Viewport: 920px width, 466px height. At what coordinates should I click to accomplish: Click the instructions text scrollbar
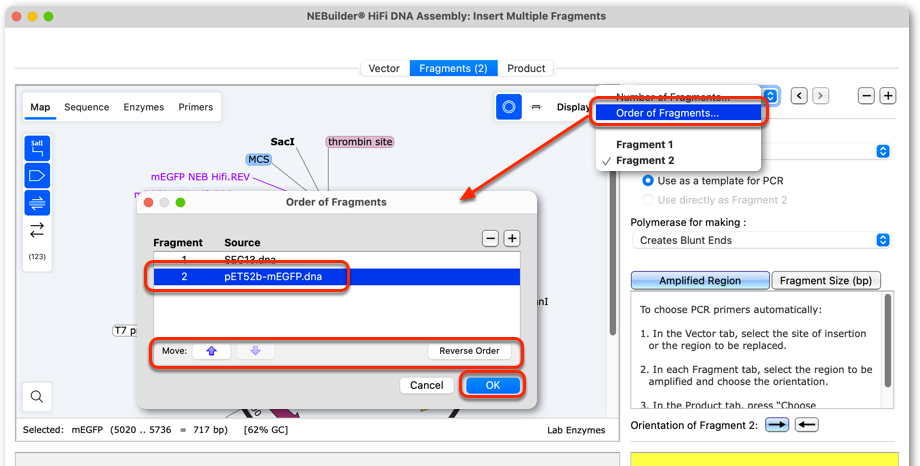[888, 340]
